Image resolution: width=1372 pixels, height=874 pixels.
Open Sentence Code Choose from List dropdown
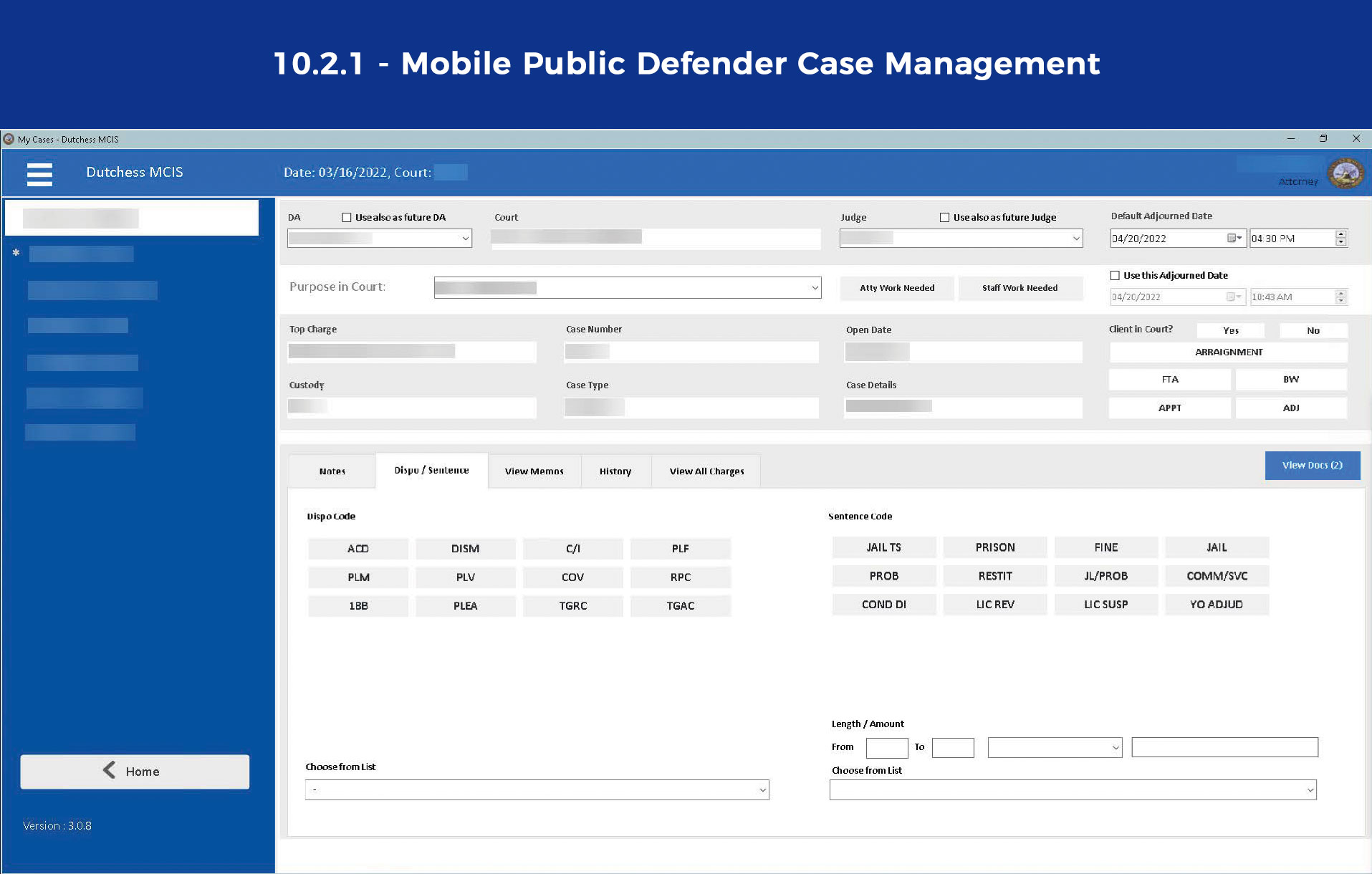(x=1309, y=790)
